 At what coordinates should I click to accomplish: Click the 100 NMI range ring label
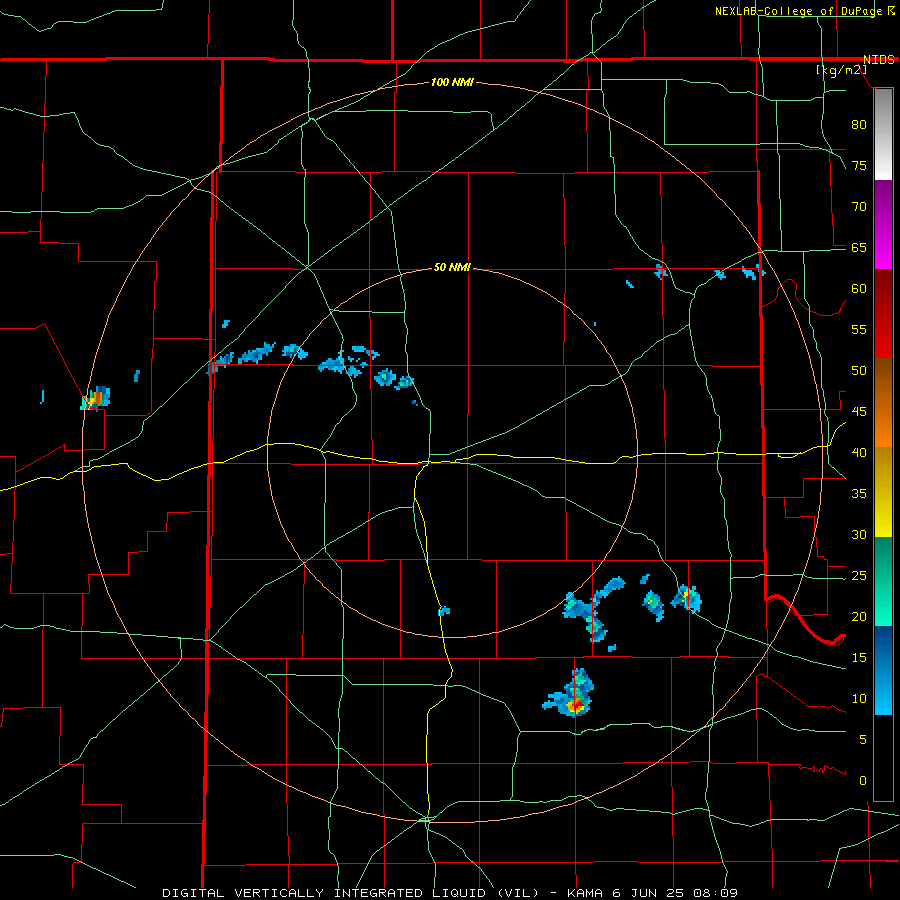(x=452, y=83)
